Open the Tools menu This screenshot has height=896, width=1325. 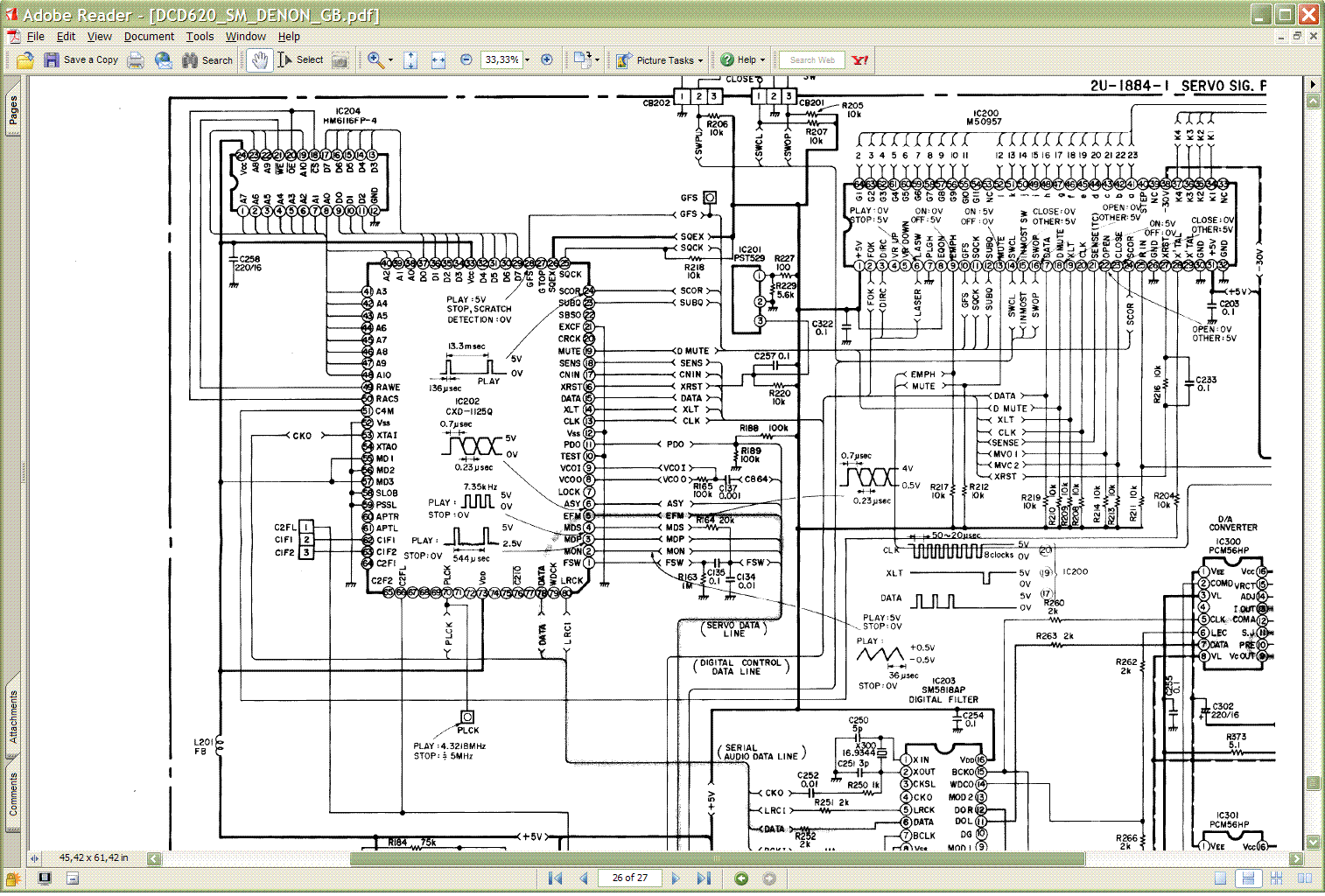click(200, 37)
